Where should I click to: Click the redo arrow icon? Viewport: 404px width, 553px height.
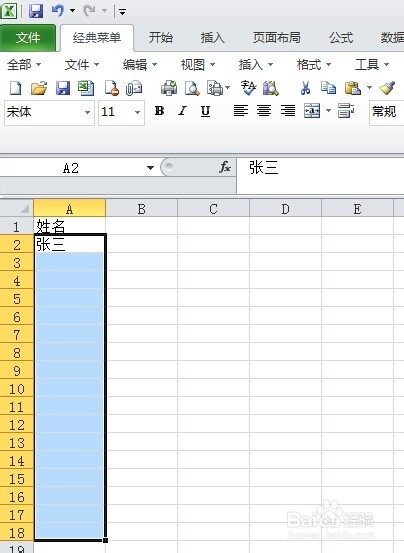point(89,11)
